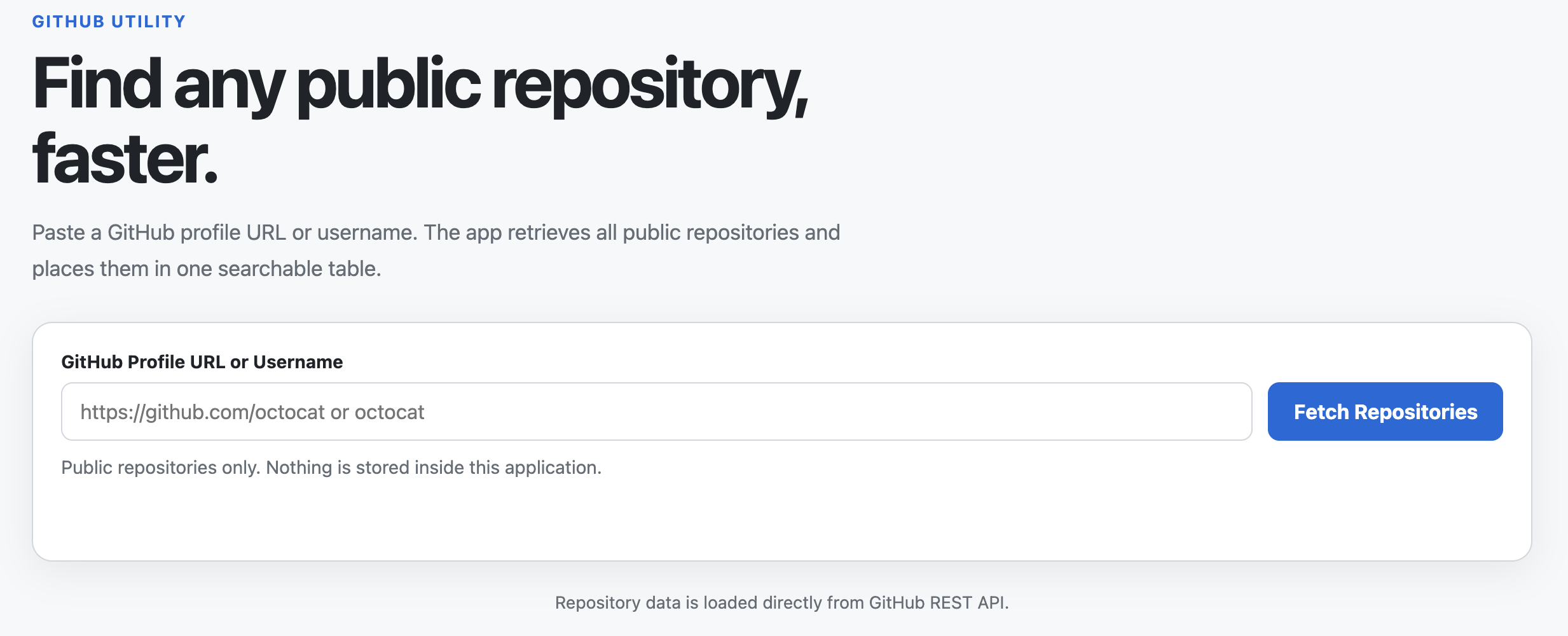Viewport: 1568px width, 636px height.
Task: Click the 'Paste a GitHub profile URL' description paragraph
Action: click(x=436, y=251)
